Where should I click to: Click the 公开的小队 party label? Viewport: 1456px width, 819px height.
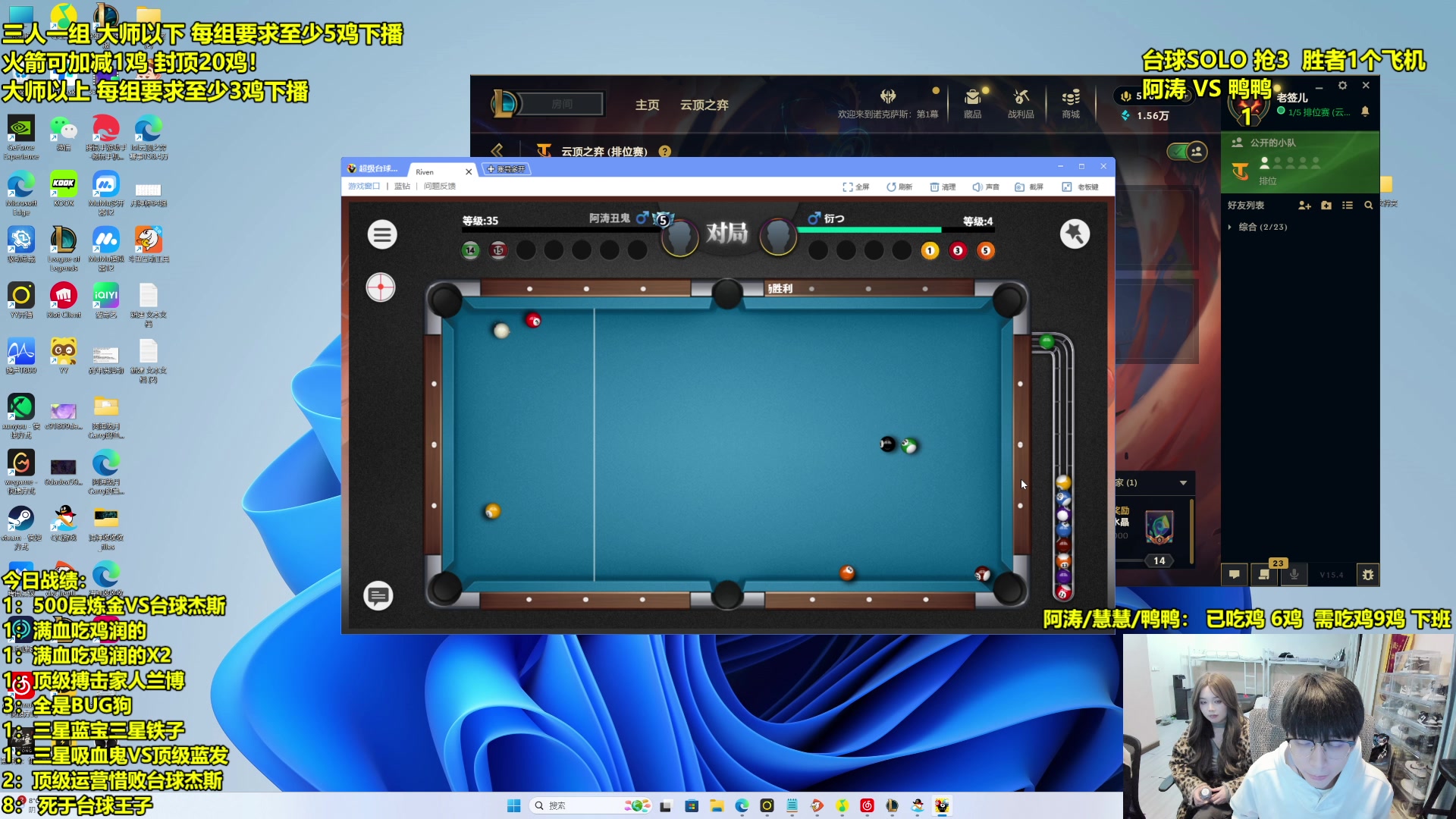click(1272, 143)
